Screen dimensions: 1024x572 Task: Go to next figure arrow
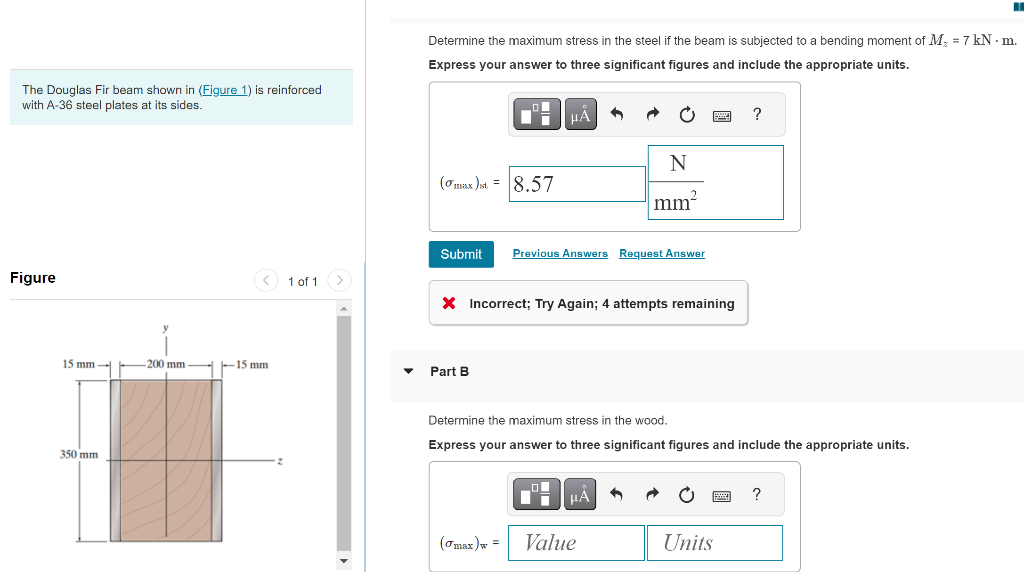pyautogui.click(x=339, y=280)
